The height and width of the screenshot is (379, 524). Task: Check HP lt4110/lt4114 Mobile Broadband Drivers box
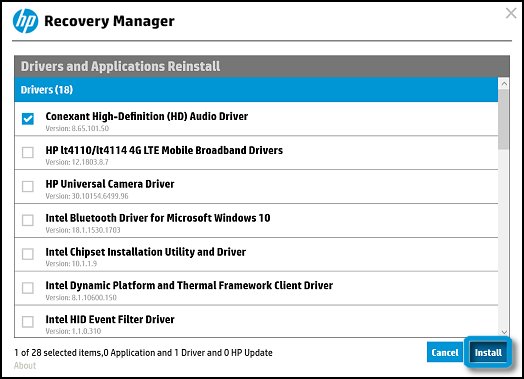pyautogui.click(x=28, y=152)
